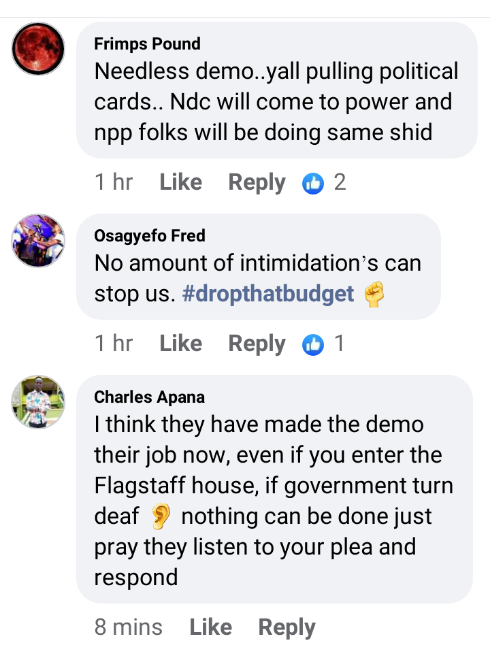Open Charles Apana's profile picture
The height and width of the screenshot is (648, 490).
pos(38,402)
